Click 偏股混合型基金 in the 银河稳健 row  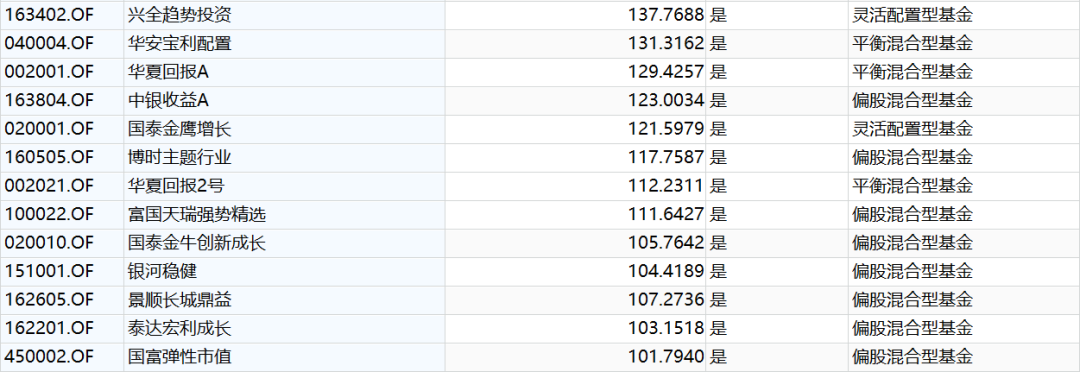point(912,271)
